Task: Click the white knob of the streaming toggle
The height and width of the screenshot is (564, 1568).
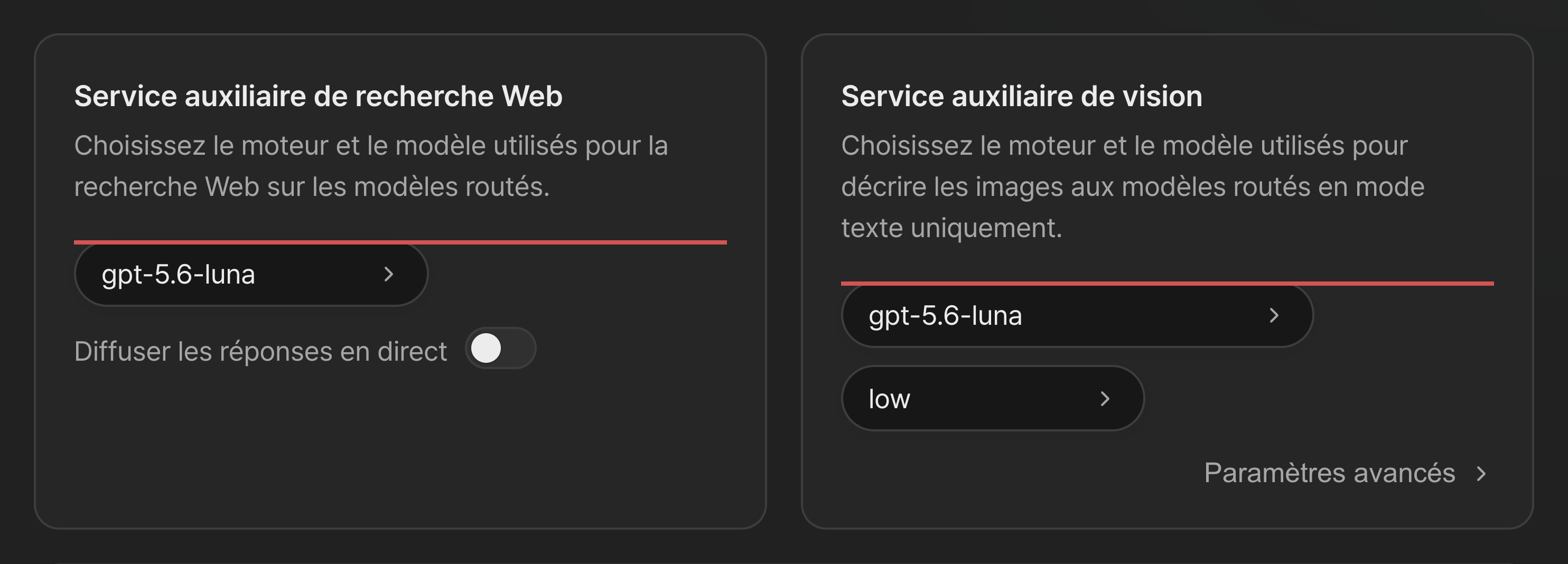Action: click(x=487, y=349)
